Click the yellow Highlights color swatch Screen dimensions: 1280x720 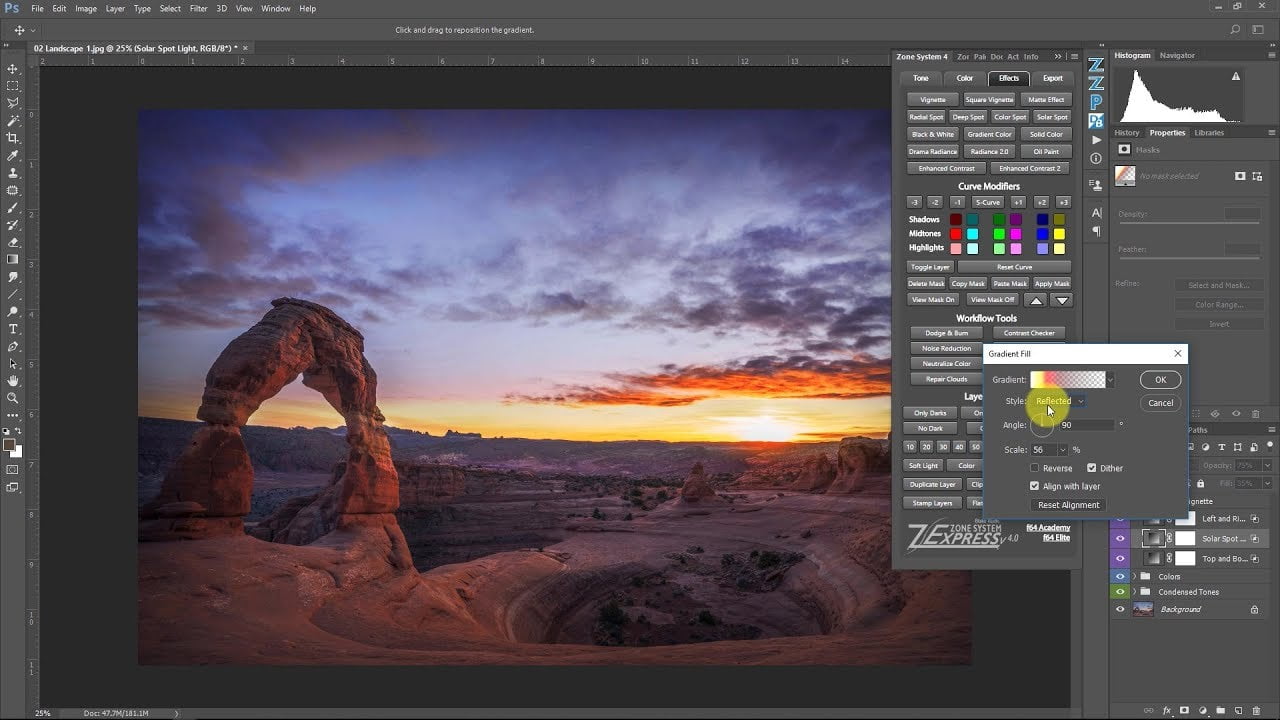tap(1059, 248)
